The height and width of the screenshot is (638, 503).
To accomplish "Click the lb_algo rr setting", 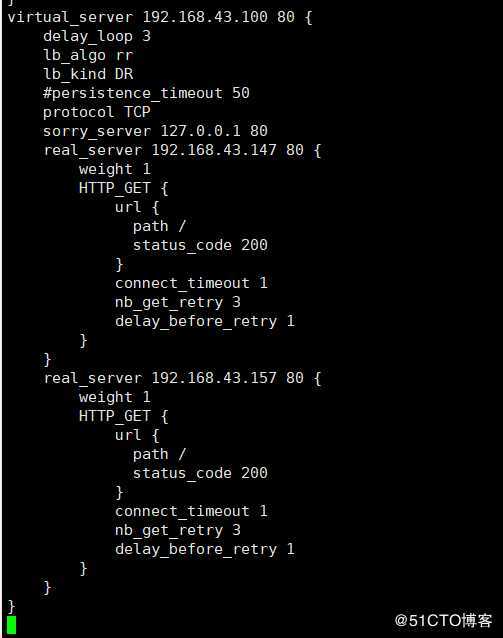I will (x=88, y=55).
